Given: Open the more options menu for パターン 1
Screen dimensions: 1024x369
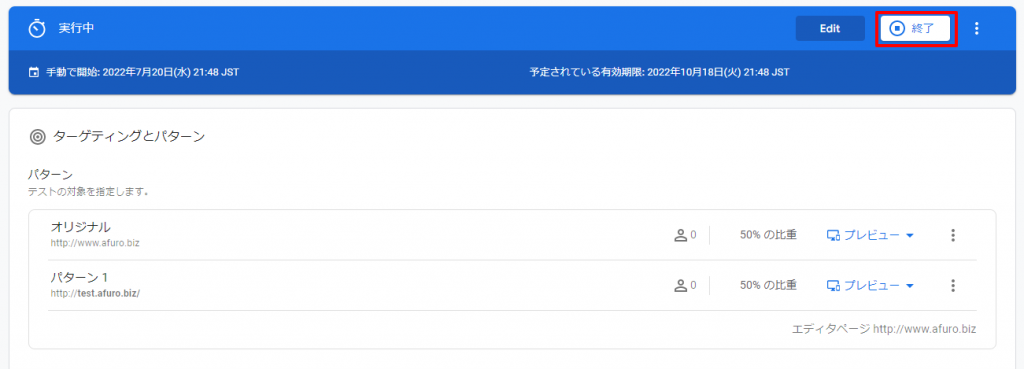Looking at the screenshot, I should click(953, 285).
